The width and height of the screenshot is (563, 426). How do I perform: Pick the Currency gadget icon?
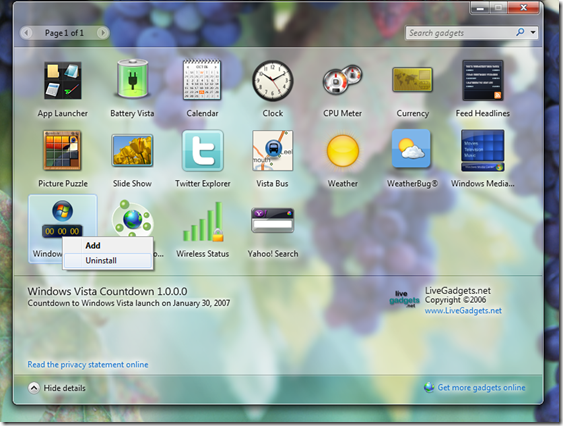tap(412, 79)
